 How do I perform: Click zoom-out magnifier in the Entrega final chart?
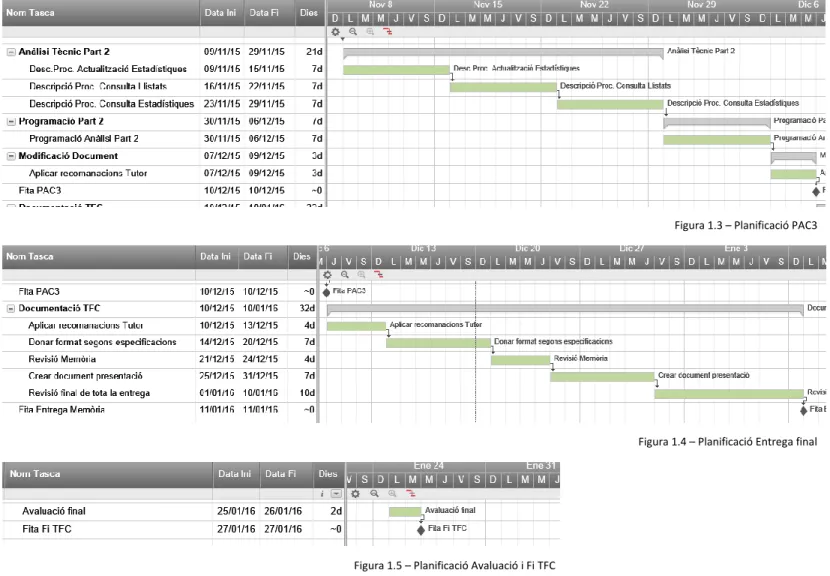point(345,275)
